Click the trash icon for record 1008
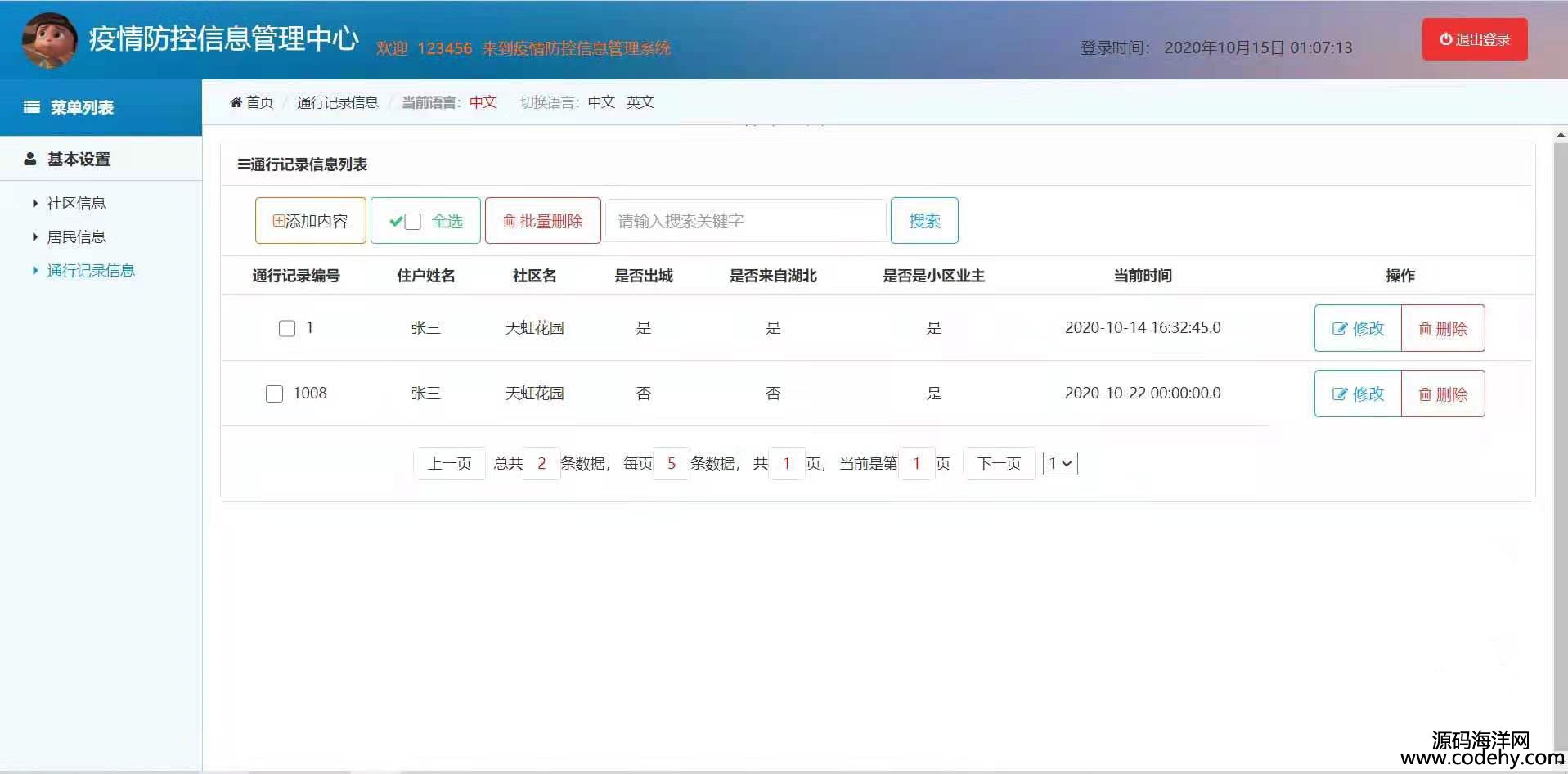1568x774 pixels. tap(1425, 394)
